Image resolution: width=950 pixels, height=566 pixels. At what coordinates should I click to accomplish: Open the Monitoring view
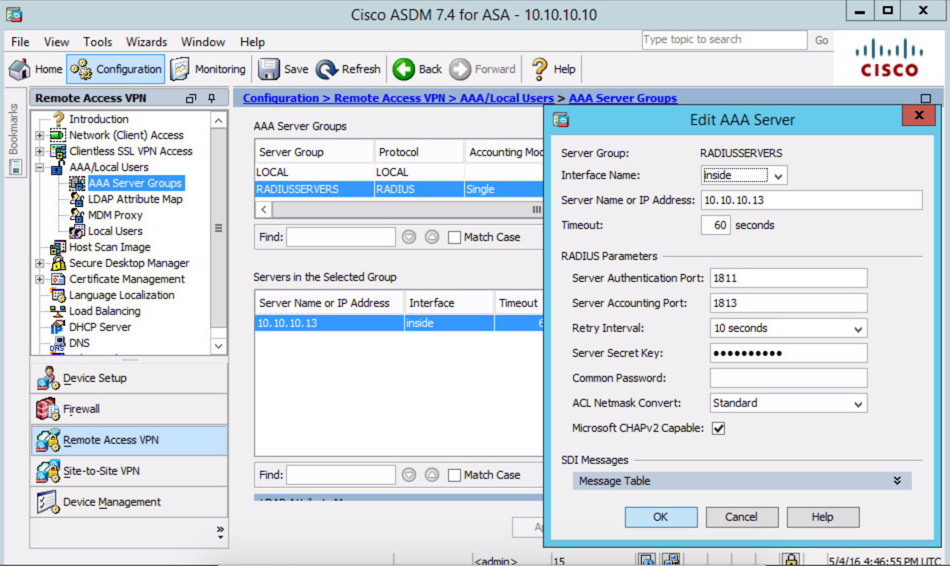(208, 69)
